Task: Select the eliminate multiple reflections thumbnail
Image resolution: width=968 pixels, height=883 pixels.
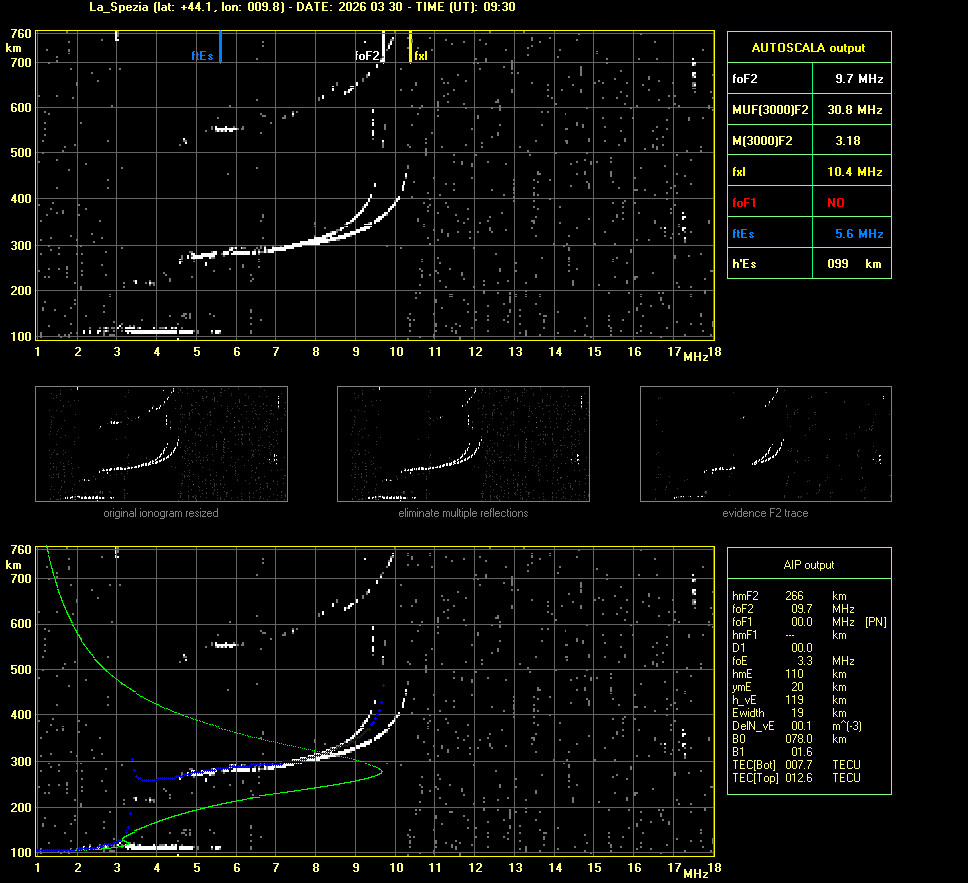Action: [x=463, y=444]
